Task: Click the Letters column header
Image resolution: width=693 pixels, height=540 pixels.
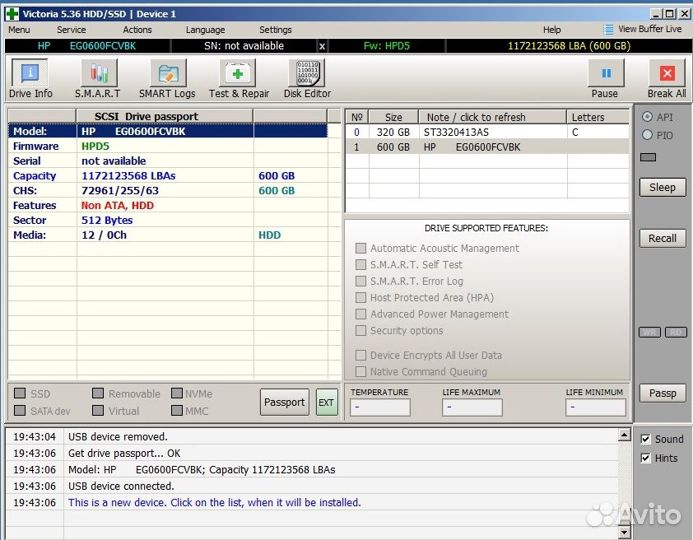Action: pos(598,117)
